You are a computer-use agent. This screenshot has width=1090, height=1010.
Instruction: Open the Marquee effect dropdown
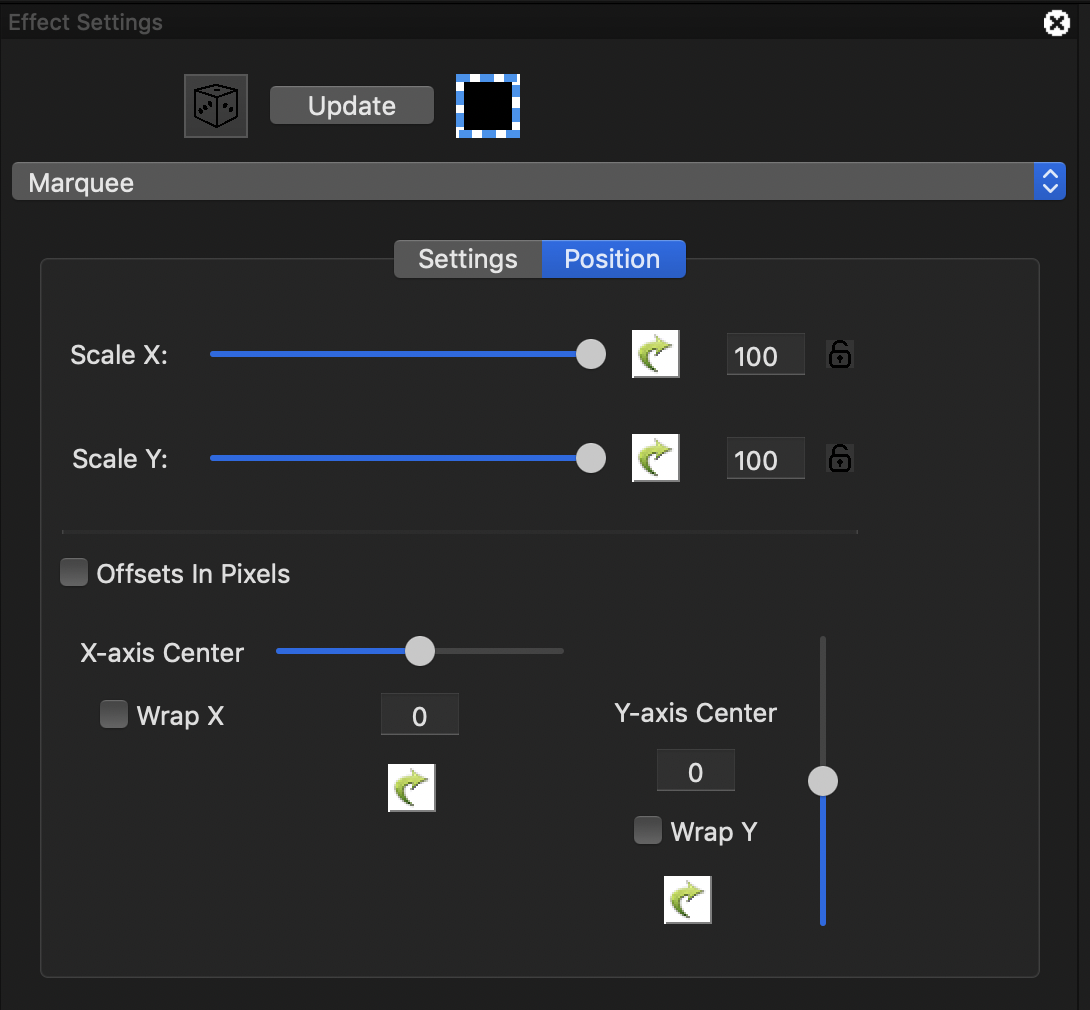tap(538, 182)
